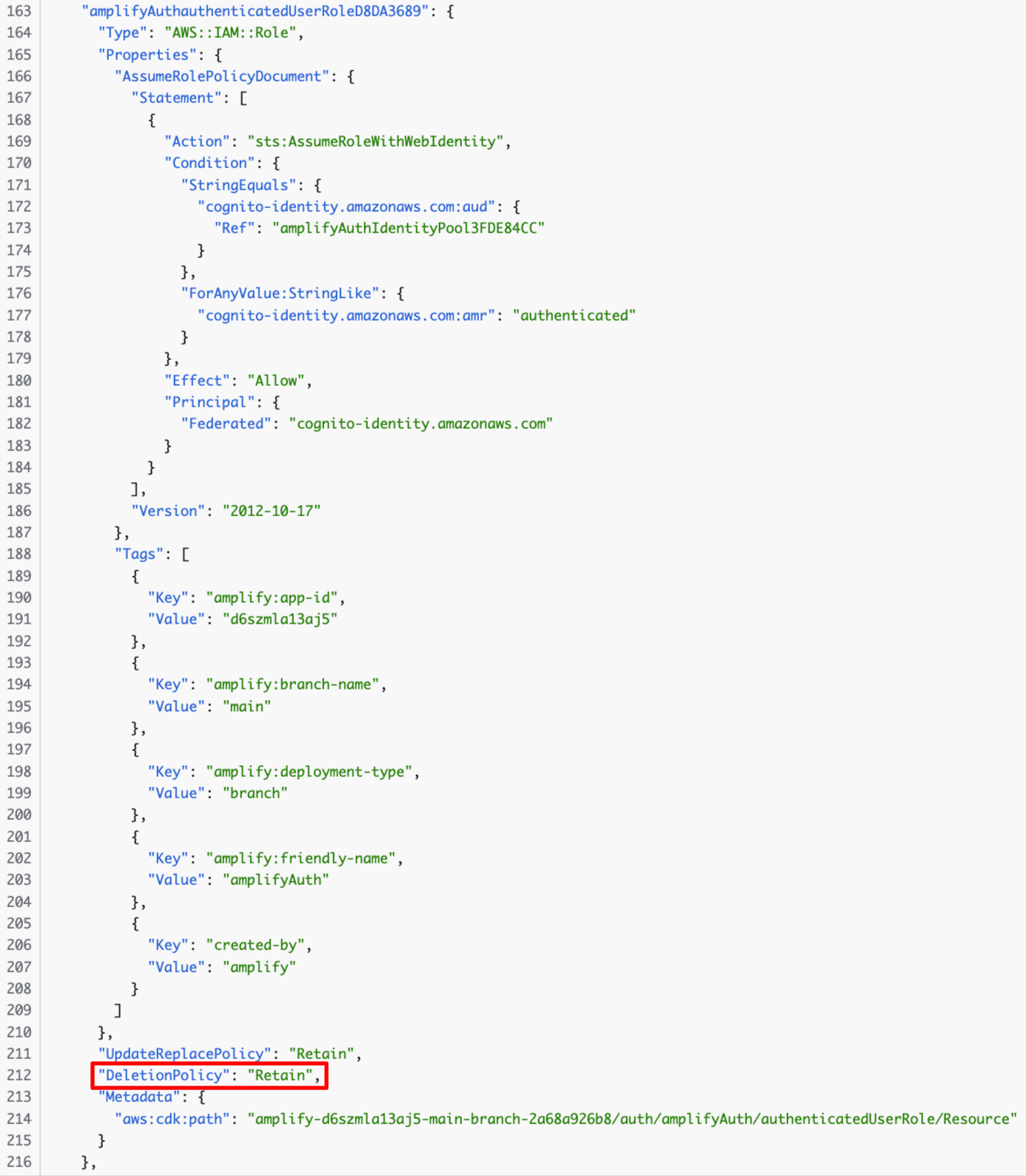Click the "Federated" principal key
This screenshot has width=1026, height=1176.
click(226, 424)
